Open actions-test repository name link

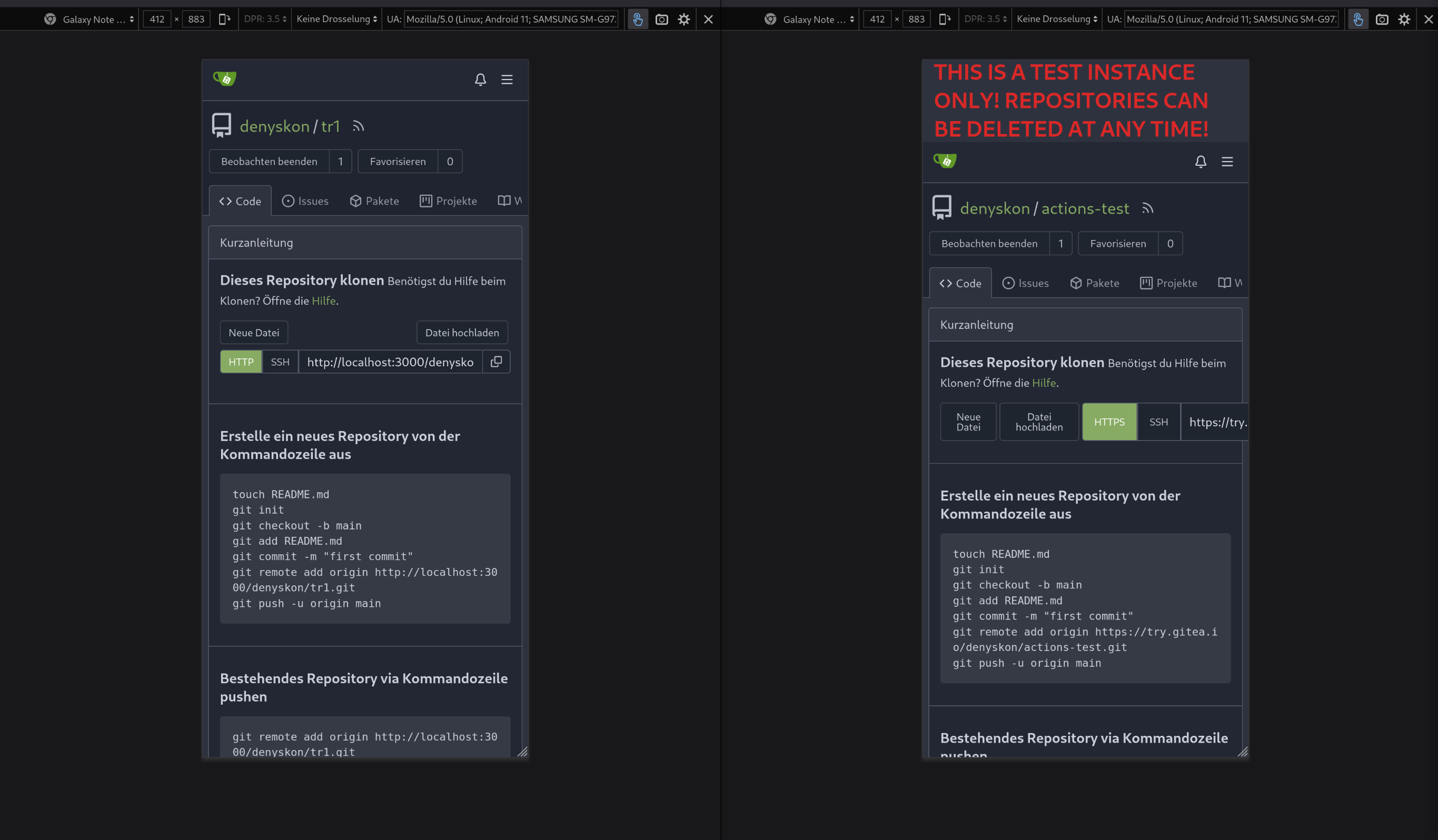(x=1085, y=208)
